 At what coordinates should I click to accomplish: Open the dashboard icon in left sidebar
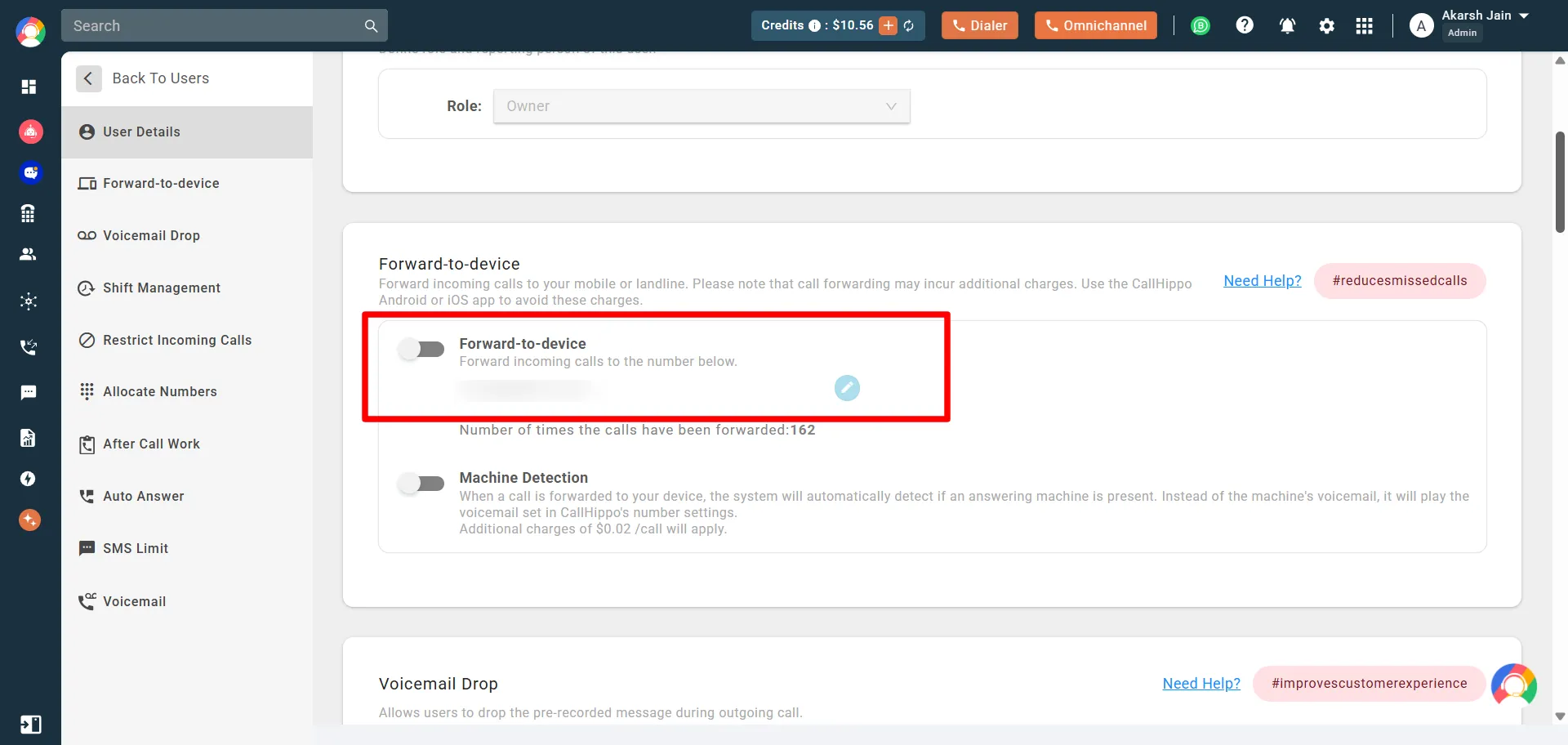click(x=29, y=87)
